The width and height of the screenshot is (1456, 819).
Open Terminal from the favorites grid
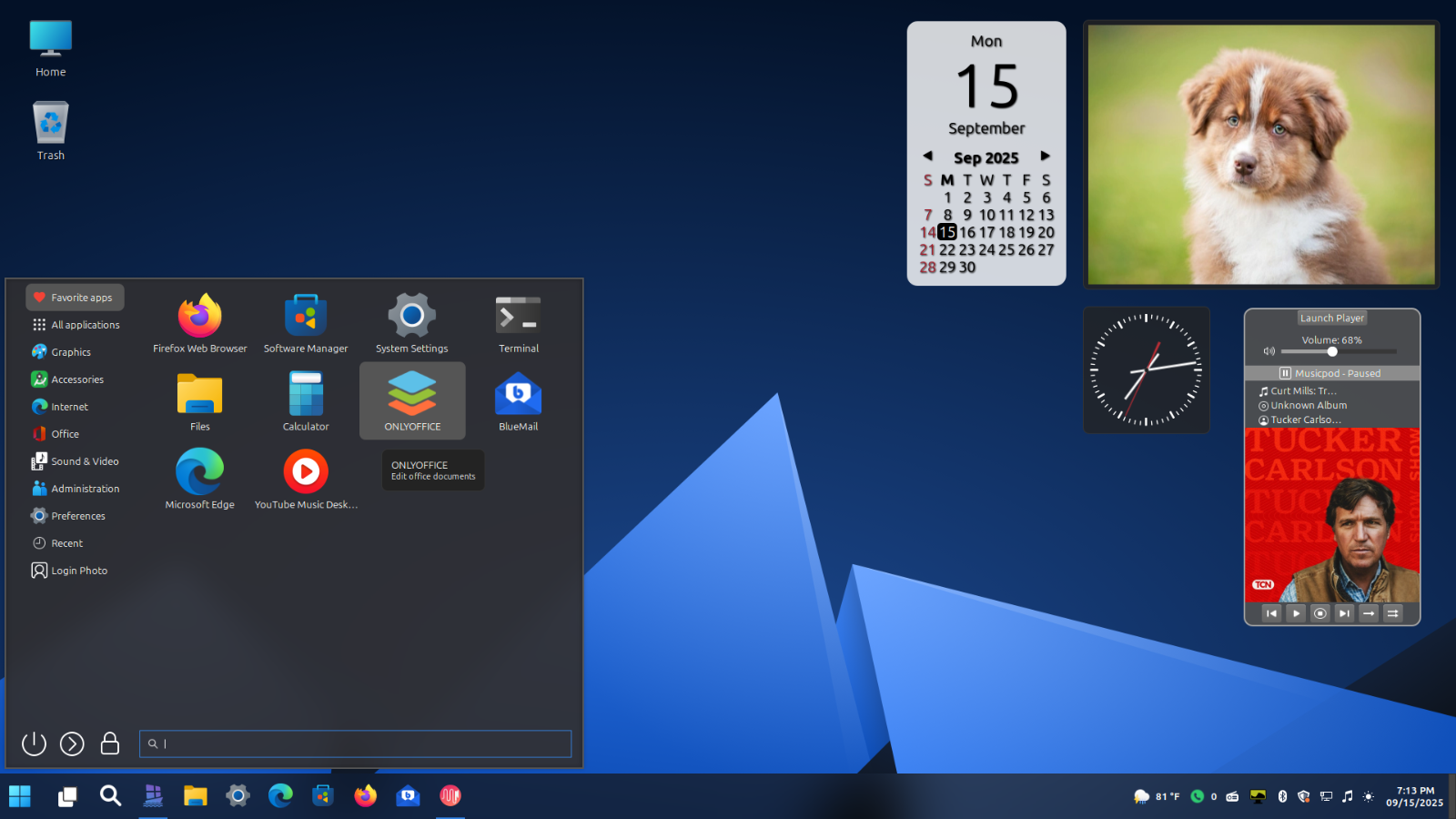518,322
